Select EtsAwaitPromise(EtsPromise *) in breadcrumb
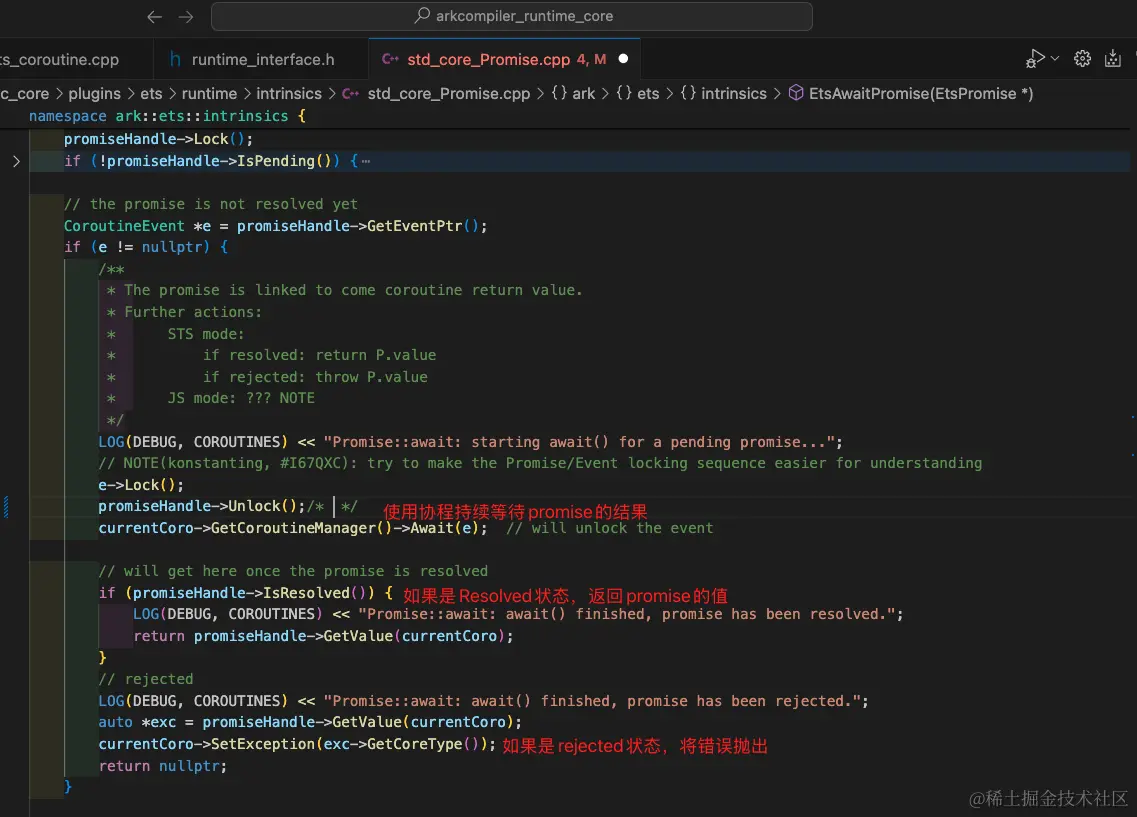 pyautogui.click(x=921, y=94)
